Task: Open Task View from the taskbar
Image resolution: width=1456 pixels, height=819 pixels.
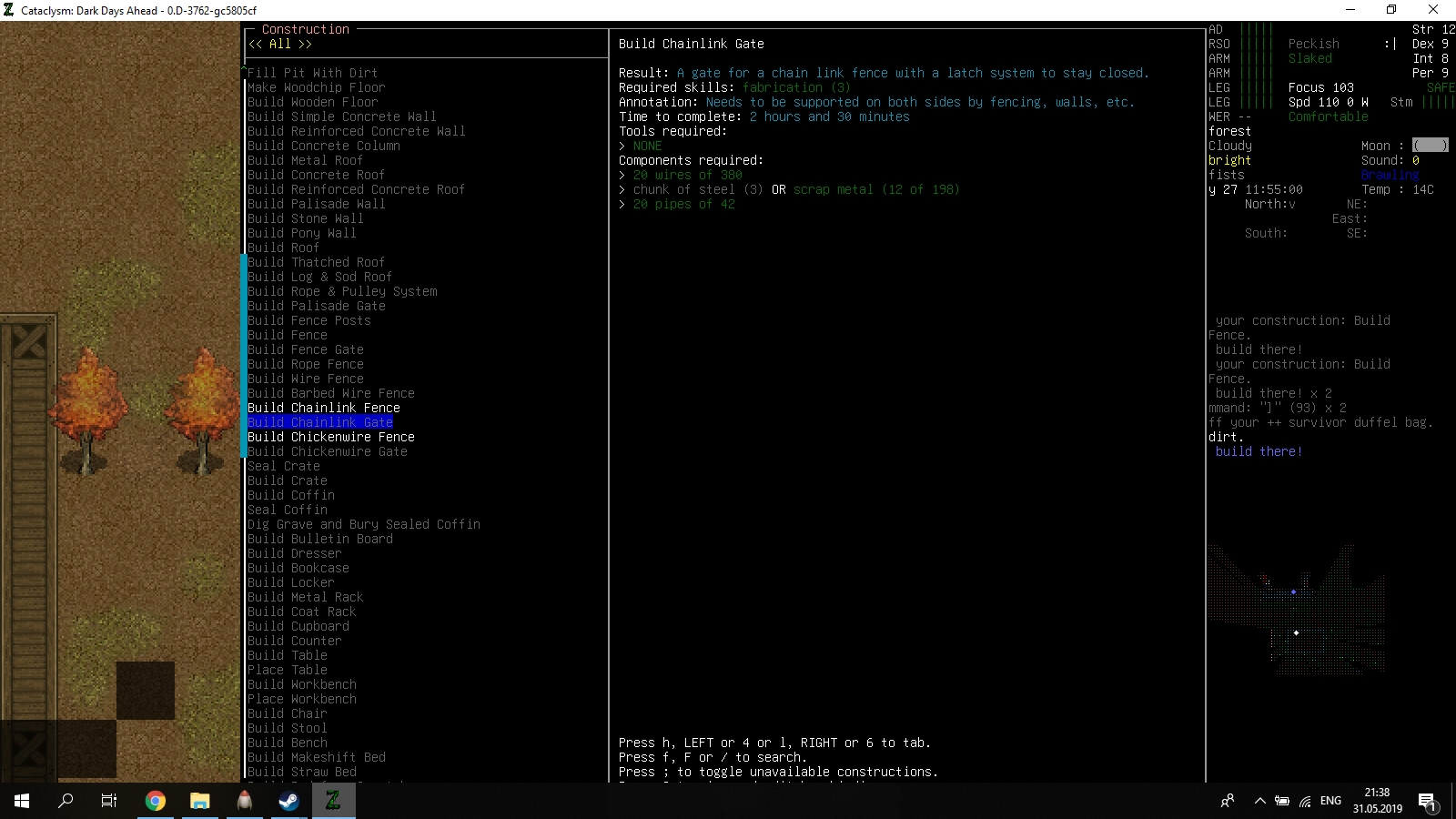Action: coord(108,802)
